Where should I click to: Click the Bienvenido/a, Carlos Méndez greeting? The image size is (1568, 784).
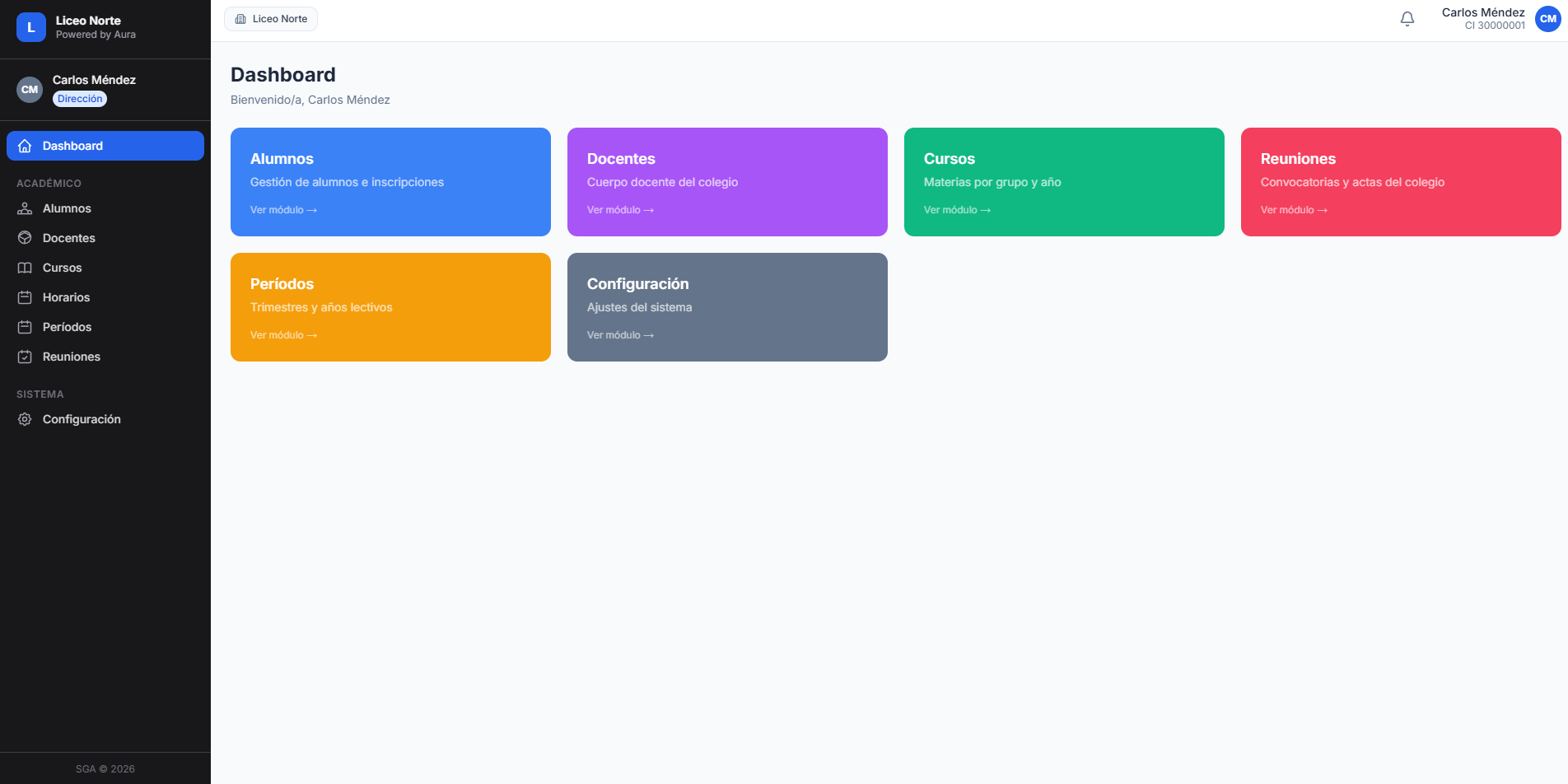coord(310,100)
